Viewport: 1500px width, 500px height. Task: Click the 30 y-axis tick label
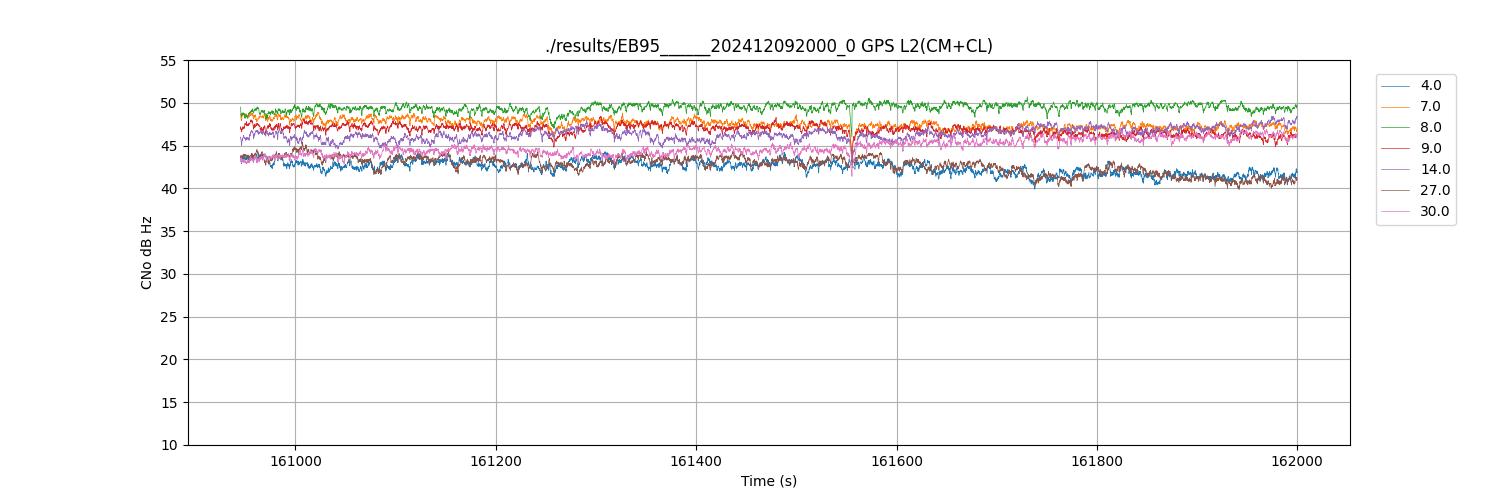[x=168, y=275]
